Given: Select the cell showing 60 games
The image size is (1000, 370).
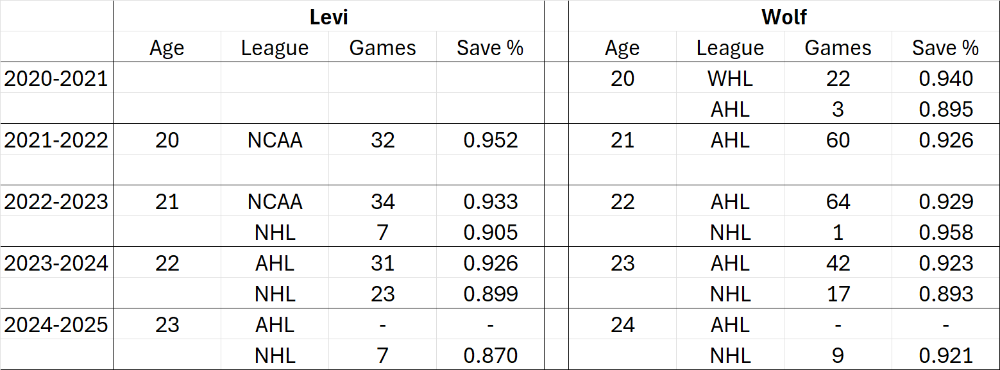Looking at the screenshot, I should tap(837, 139).
